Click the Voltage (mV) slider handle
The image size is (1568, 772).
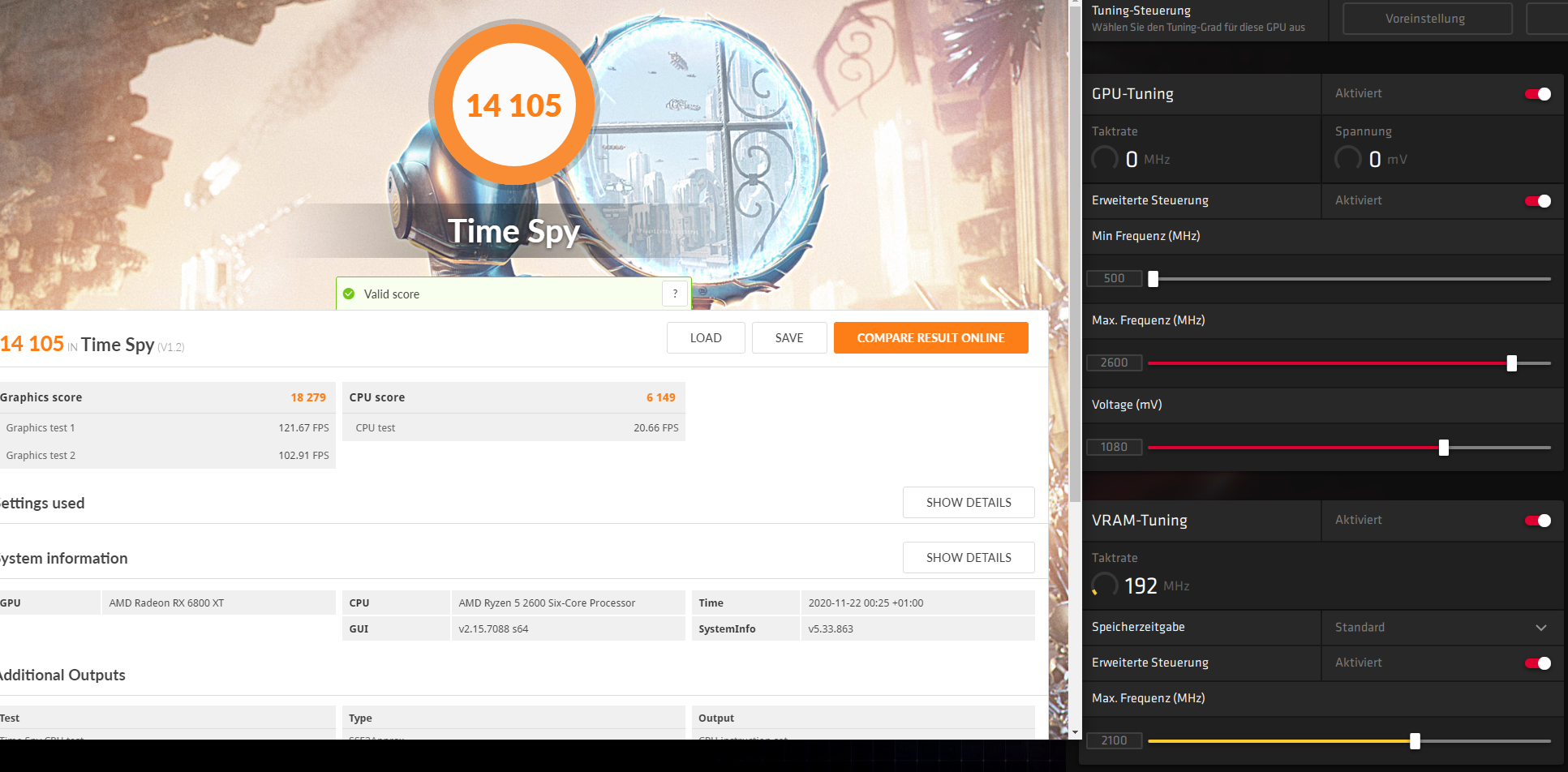click(x=1444, y=448)
